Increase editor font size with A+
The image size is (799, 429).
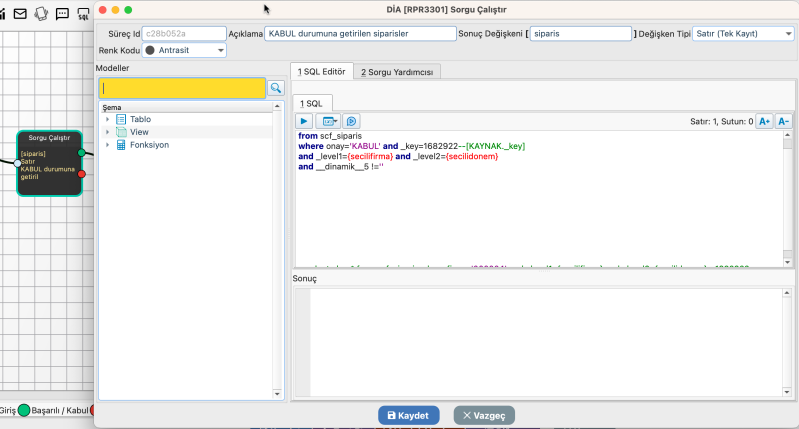pos(764,121)
